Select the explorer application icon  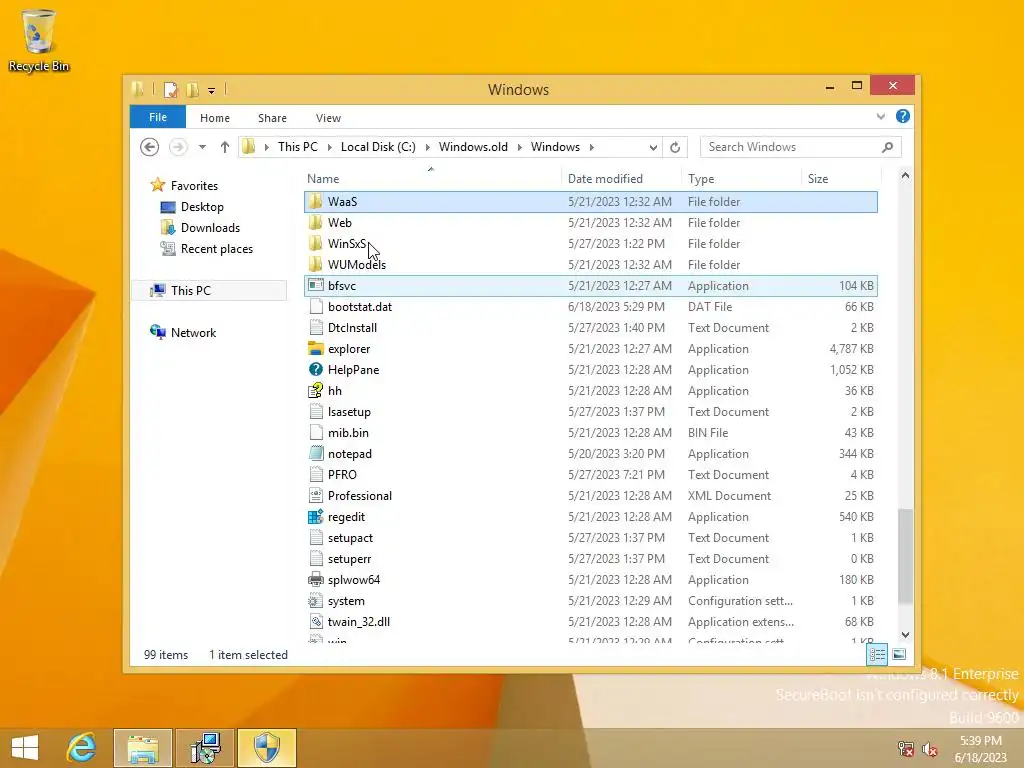tap(315, 349)
